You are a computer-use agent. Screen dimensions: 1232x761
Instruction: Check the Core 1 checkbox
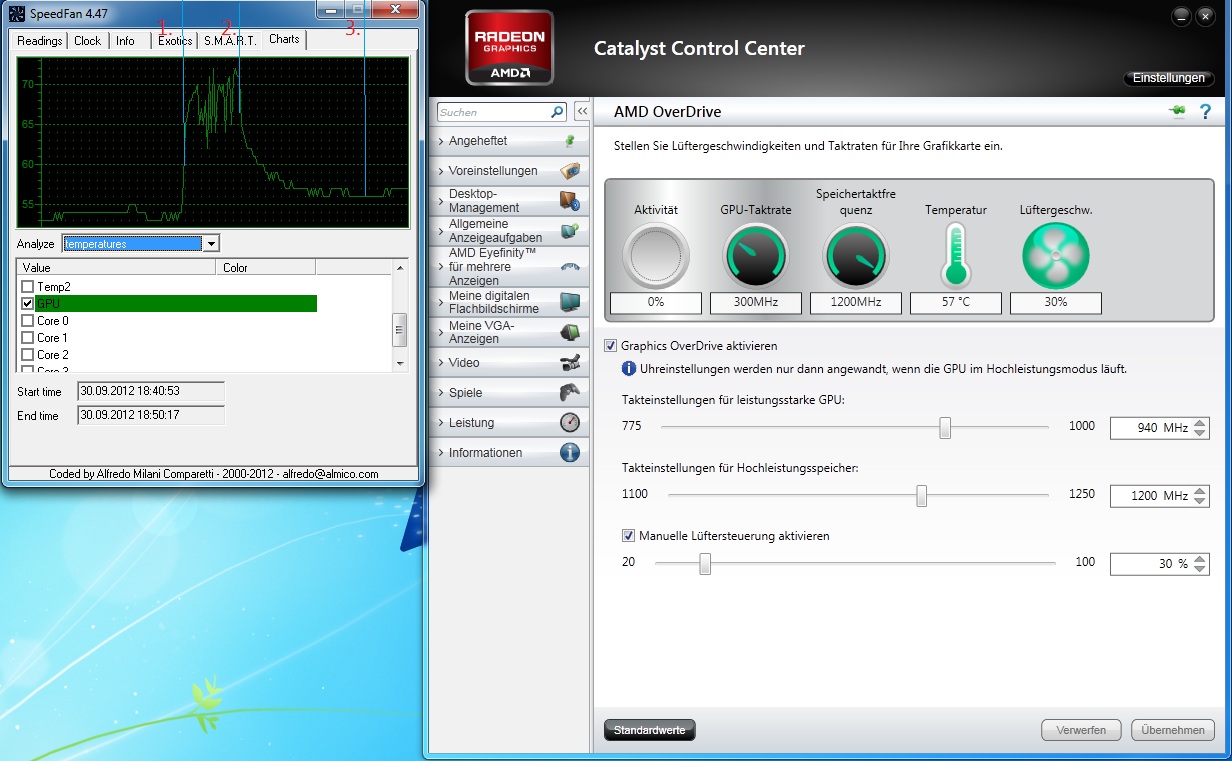point(28,338)
